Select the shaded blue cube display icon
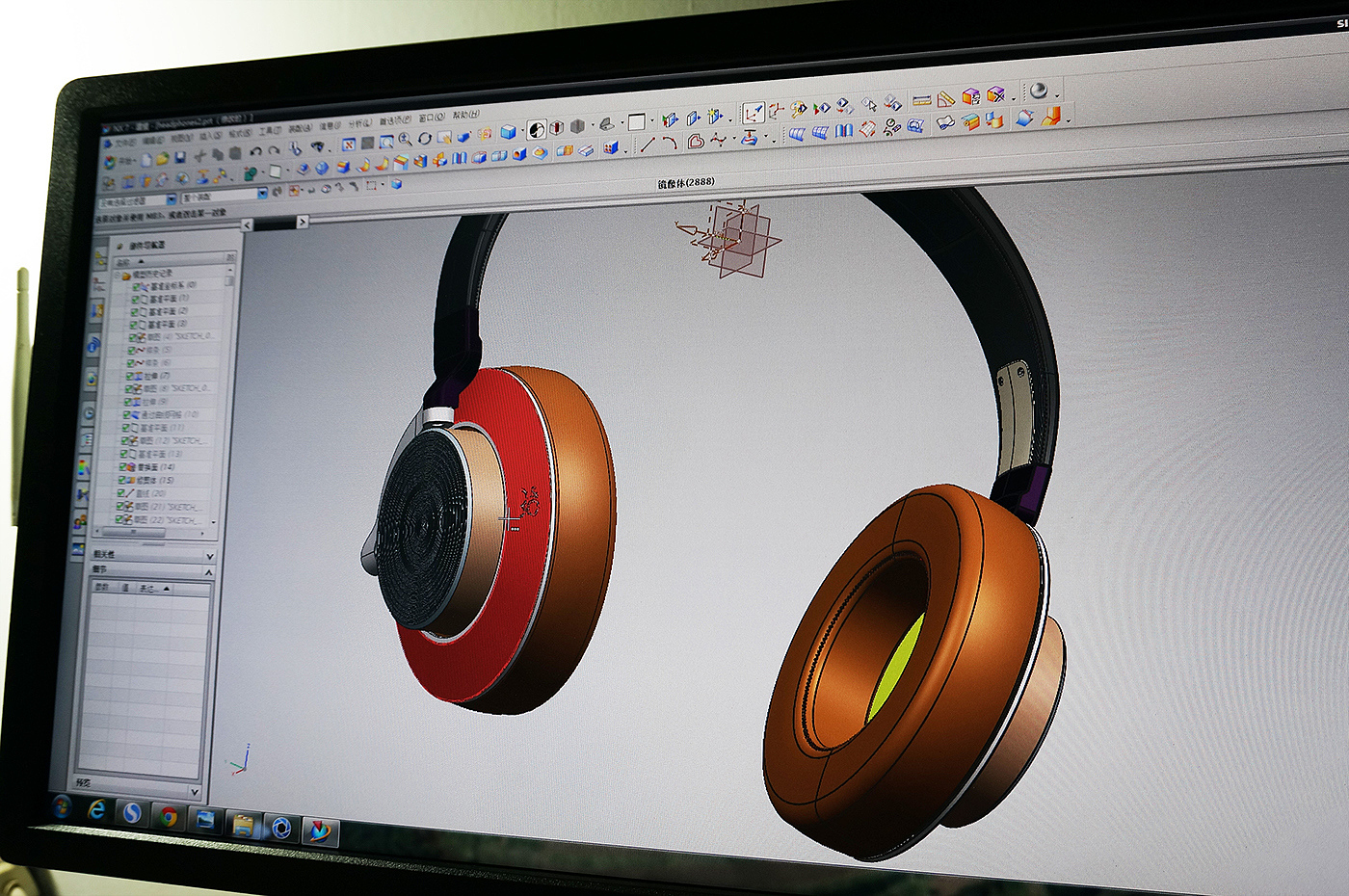 (x=508, y=131)
